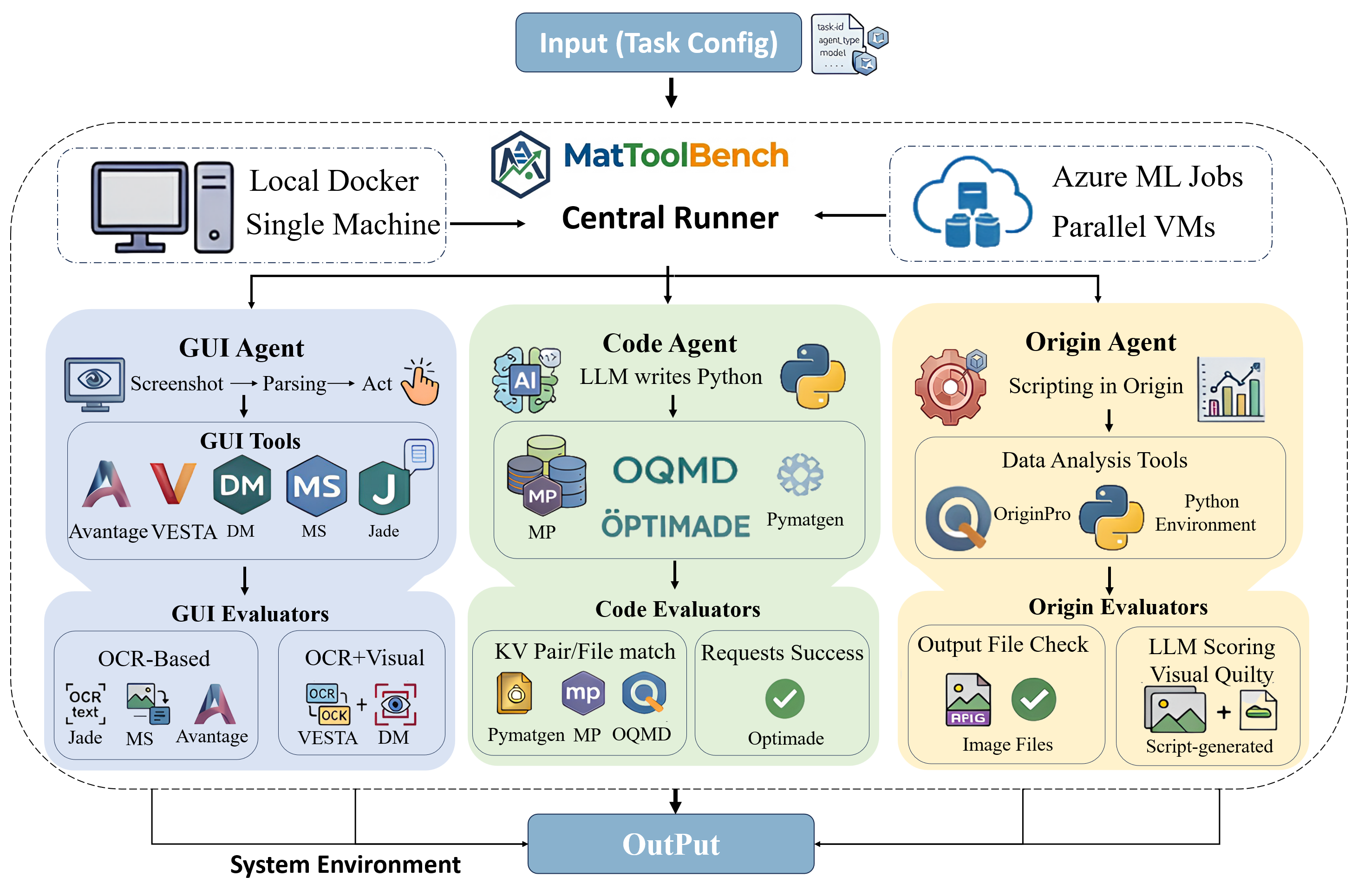Click the Local Docker text
The image size is (1358, 896).
click(x=334, y=181)
